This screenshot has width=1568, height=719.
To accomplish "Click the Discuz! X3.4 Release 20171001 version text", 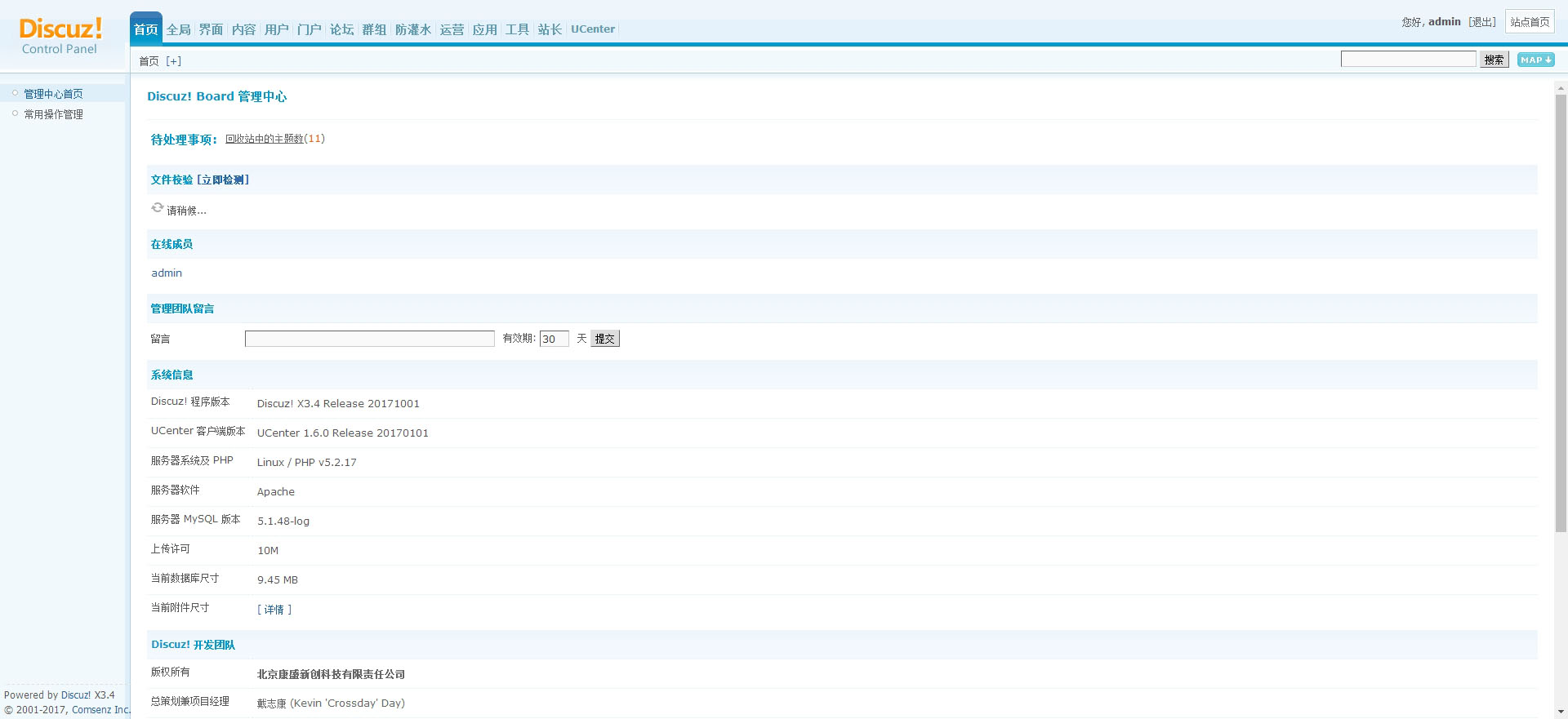I will (x=338, y=403).
